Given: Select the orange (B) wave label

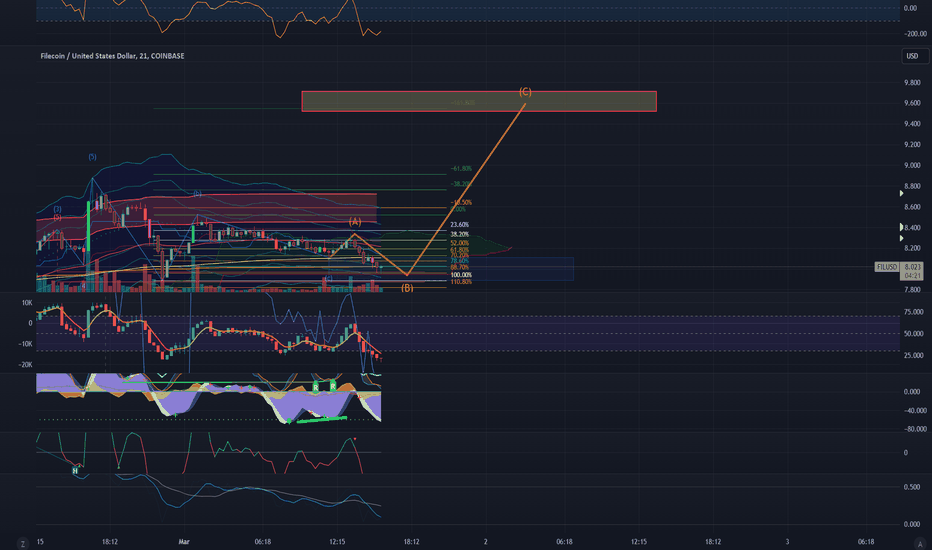Looking at the screenshot, I should [407, 288].
